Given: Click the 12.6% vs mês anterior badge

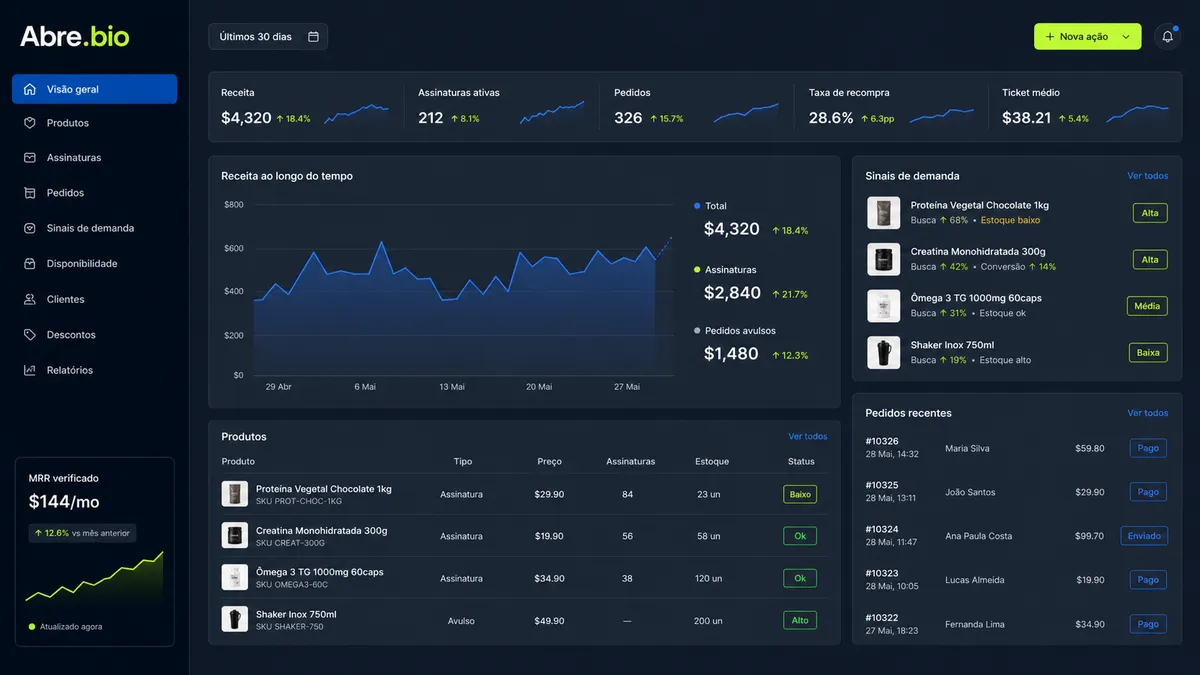Looking at the screenshot, I should click(83, 533).
